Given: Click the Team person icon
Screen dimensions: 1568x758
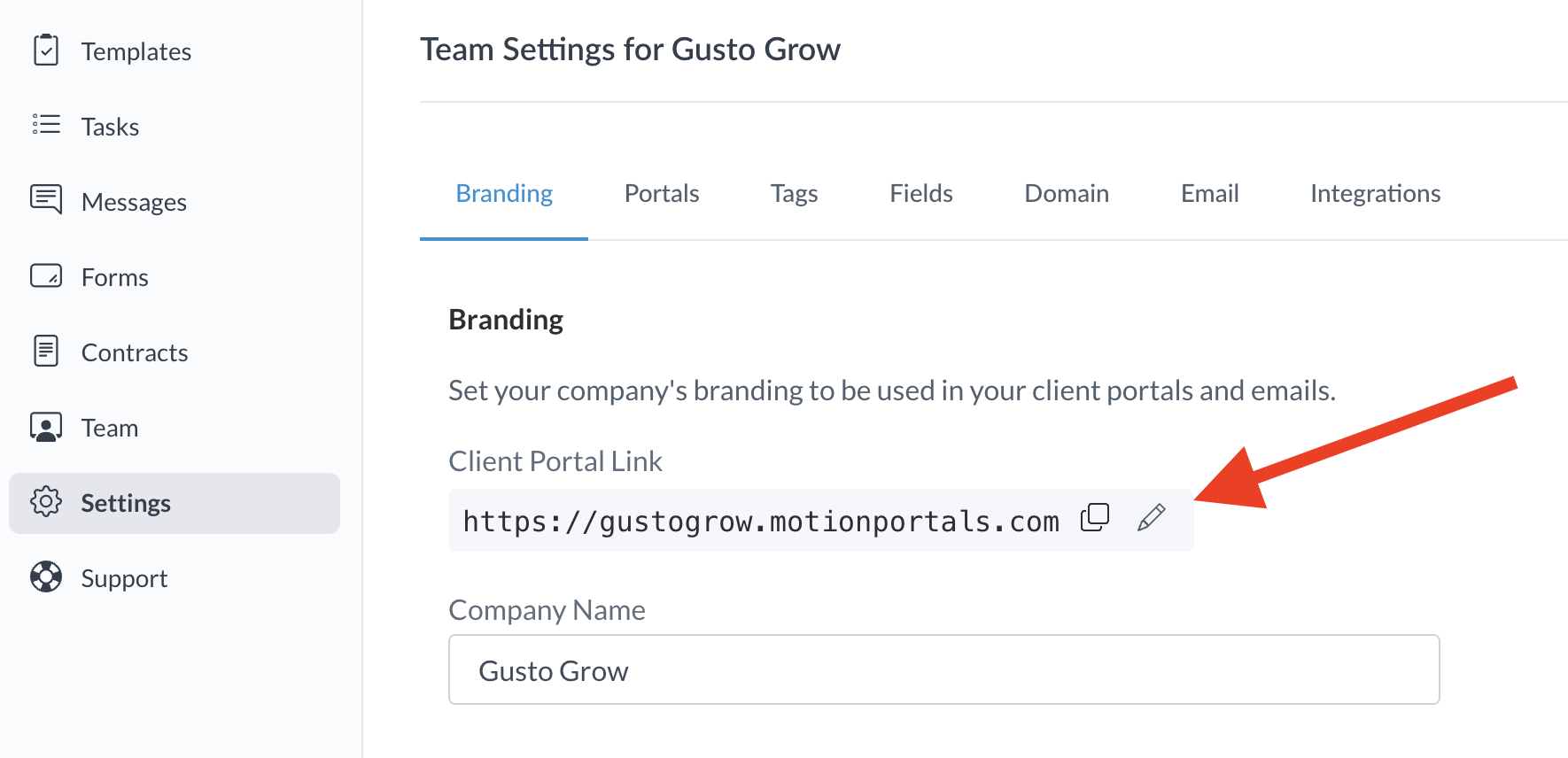Looking at the screenshot, I should tap(46, 427).
